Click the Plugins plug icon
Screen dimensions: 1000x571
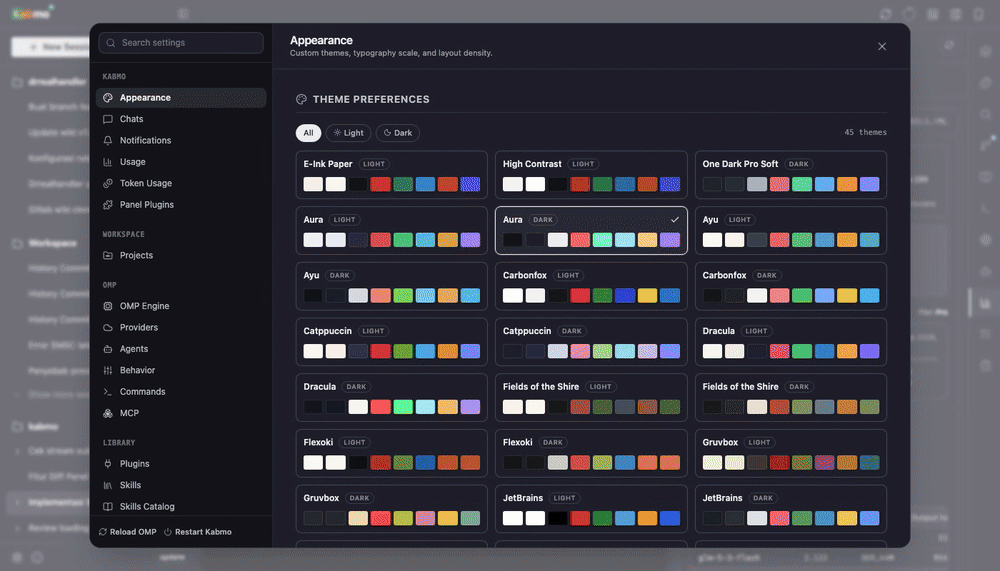tap(108, 464)
